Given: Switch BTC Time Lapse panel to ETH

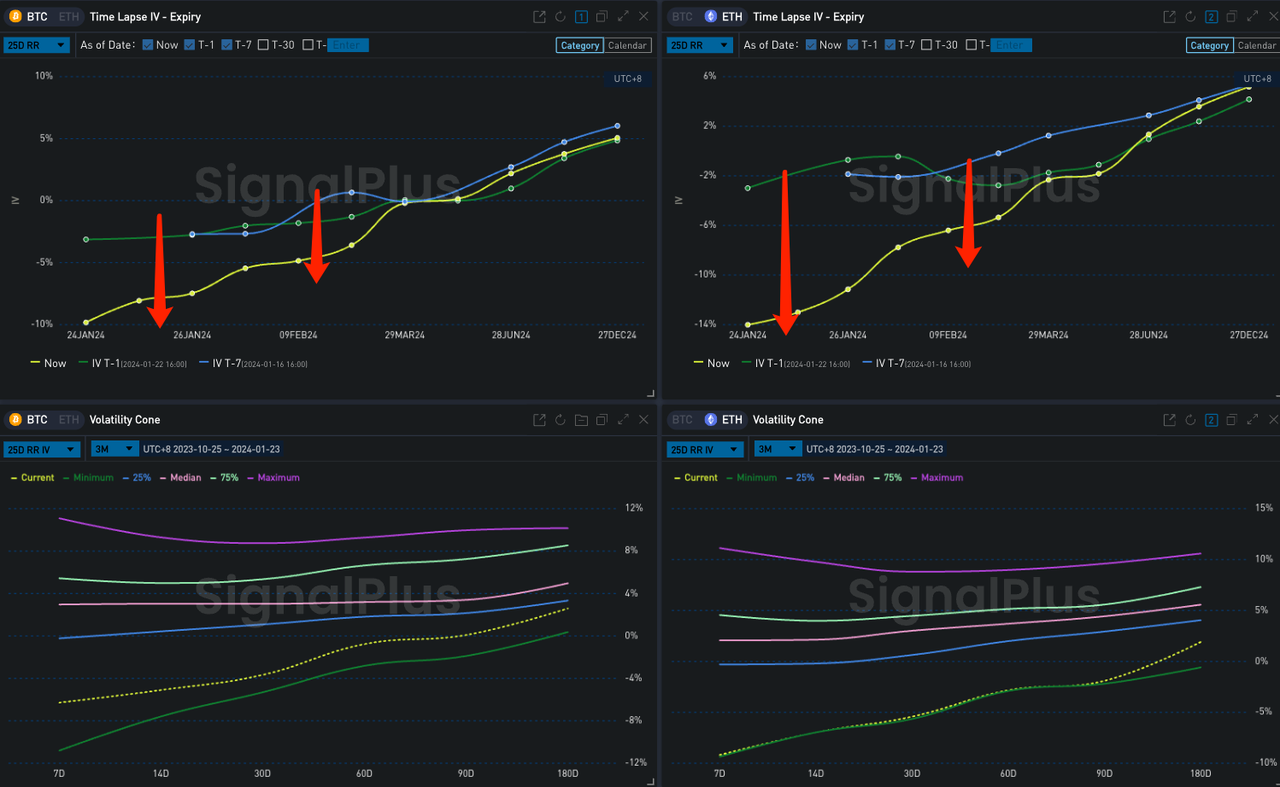Looking at the screenshot, I should (x=68, y=17).
